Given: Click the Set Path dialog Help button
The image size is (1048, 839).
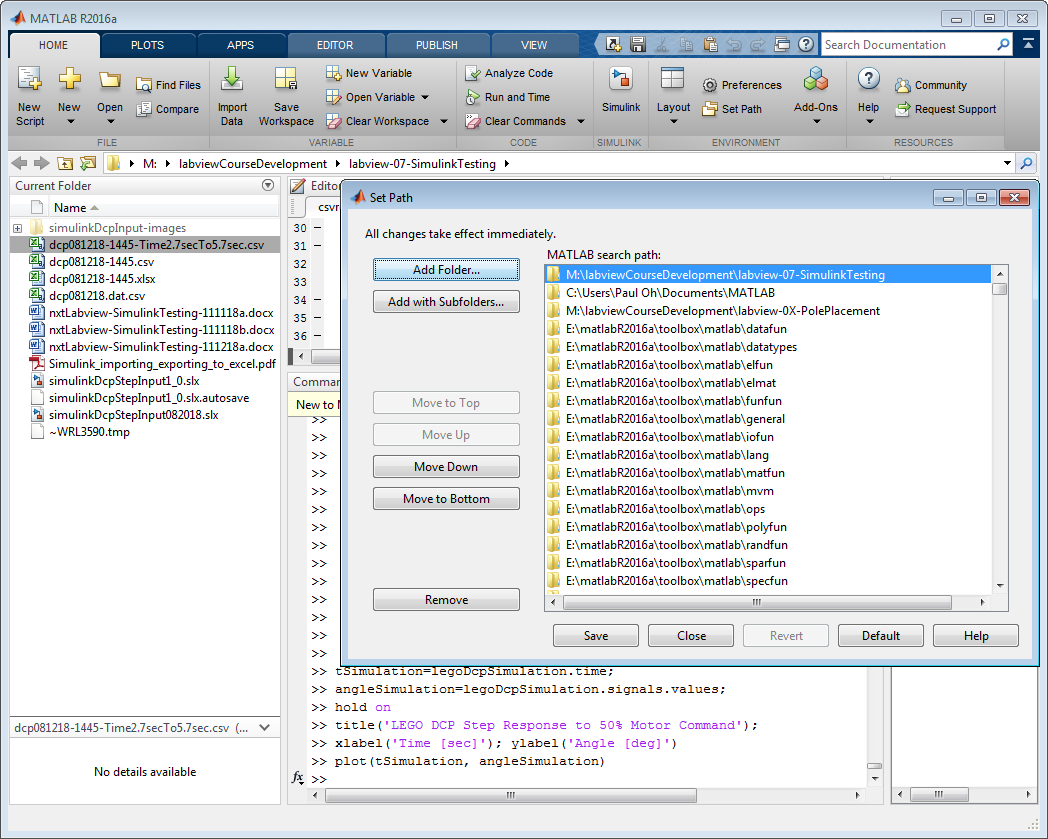Looking at the screenshot, I should [x=976, y=636].
